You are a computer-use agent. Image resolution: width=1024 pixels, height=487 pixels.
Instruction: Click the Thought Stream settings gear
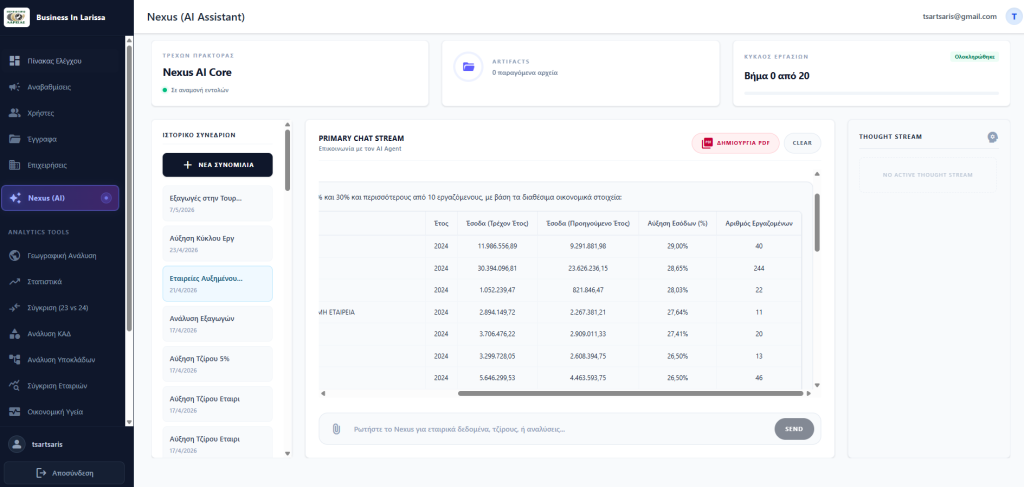[992, 137]
